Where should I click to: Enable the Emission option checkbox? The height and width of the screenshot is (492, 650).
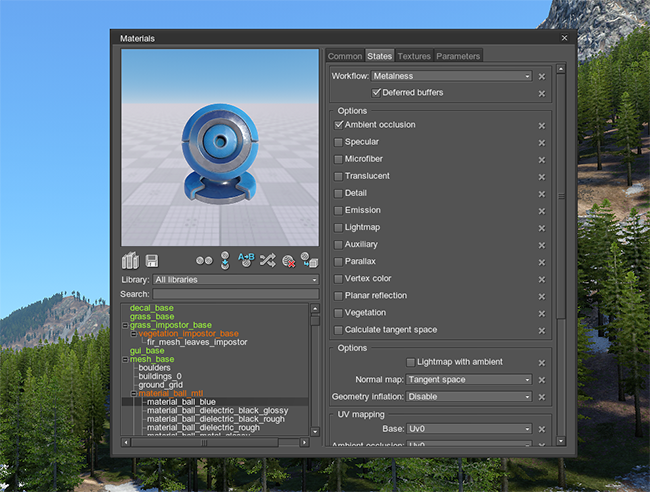(339, 210)
